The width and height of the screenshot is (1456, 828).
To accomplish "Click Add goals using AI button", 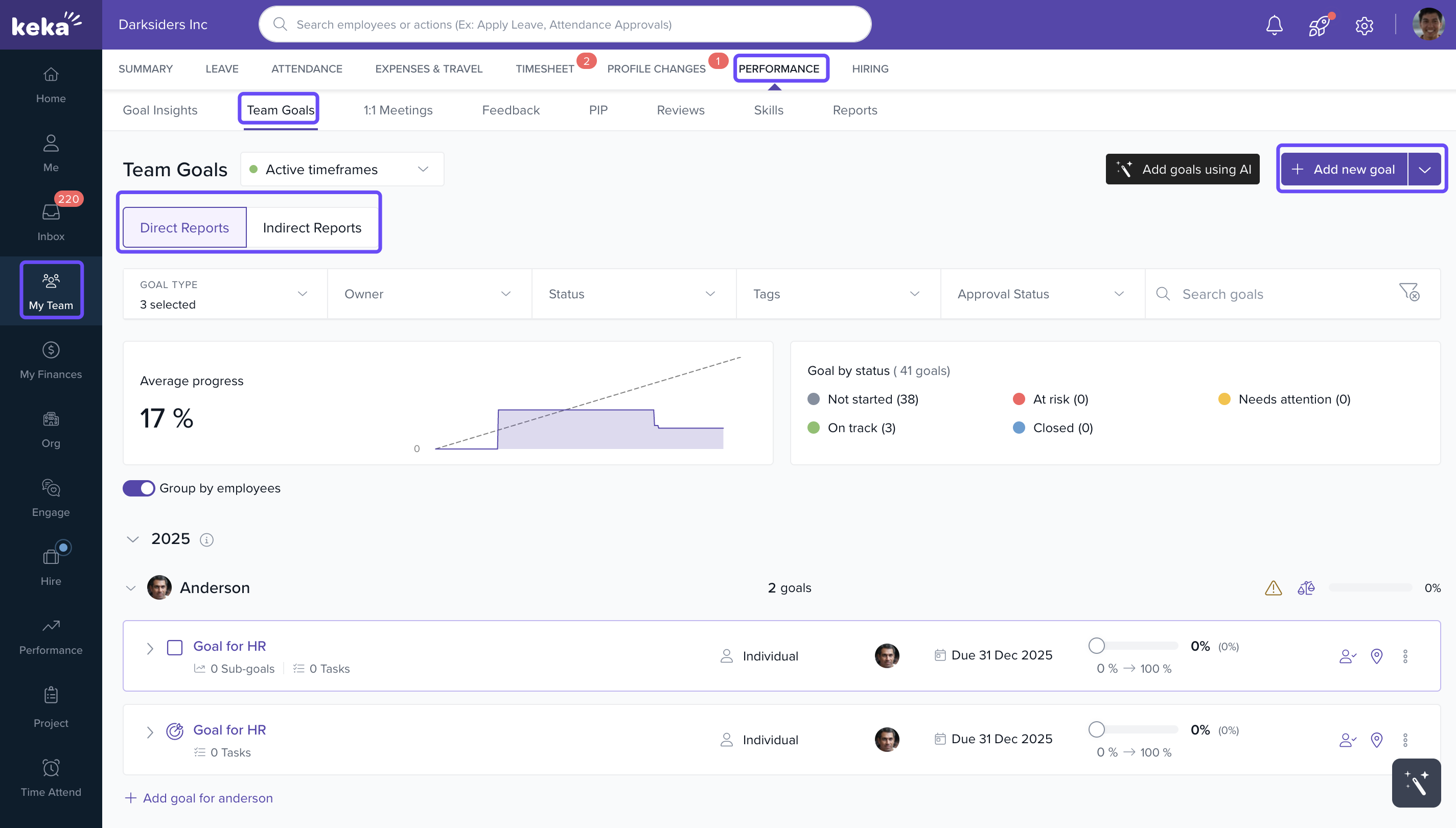I will tap(1182, 170).
